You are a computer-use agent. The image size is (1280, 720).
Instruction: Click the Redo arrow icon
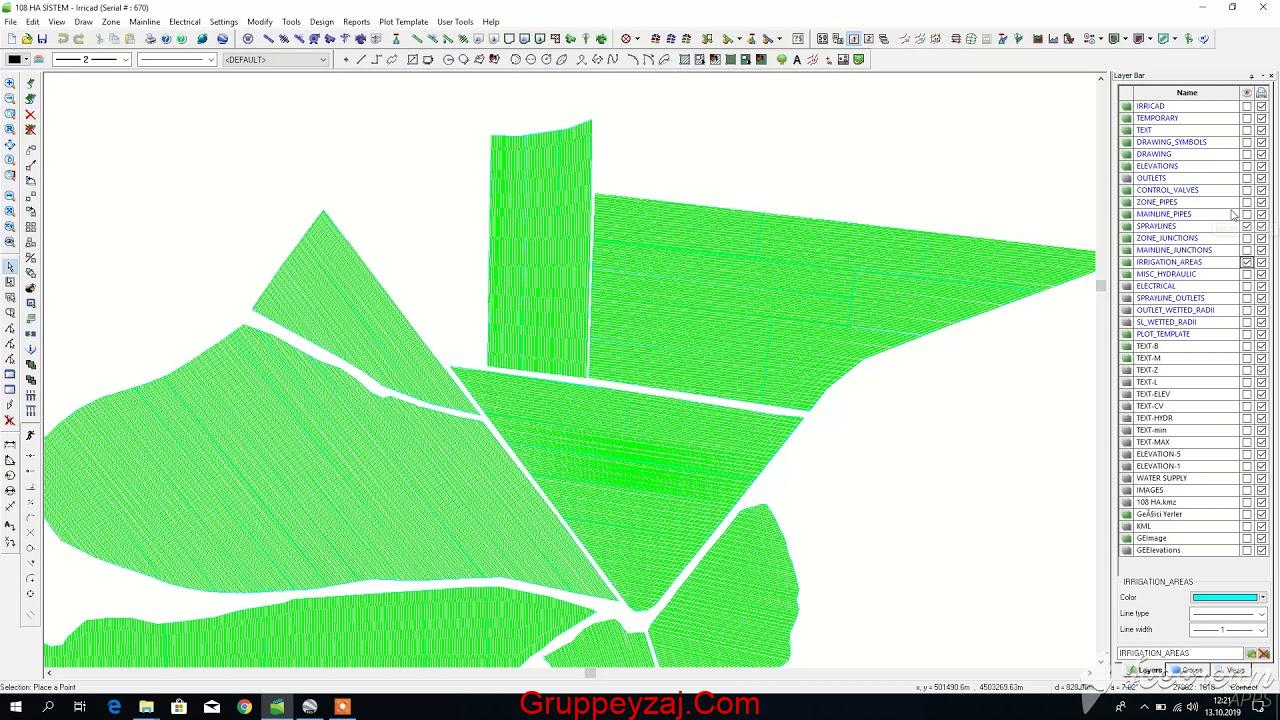[78, 39]
